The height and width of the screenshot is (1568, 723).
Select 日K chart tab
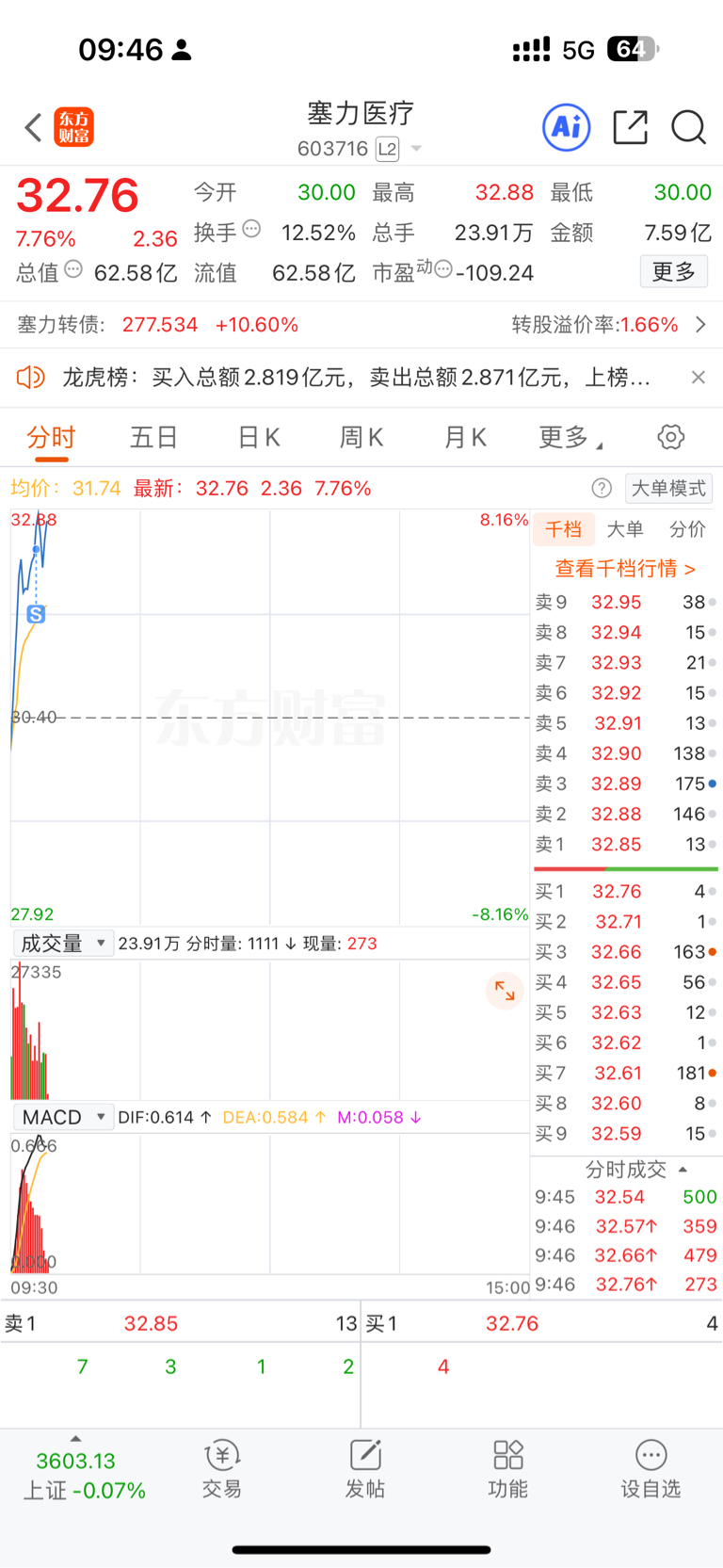tap(258, 437)
